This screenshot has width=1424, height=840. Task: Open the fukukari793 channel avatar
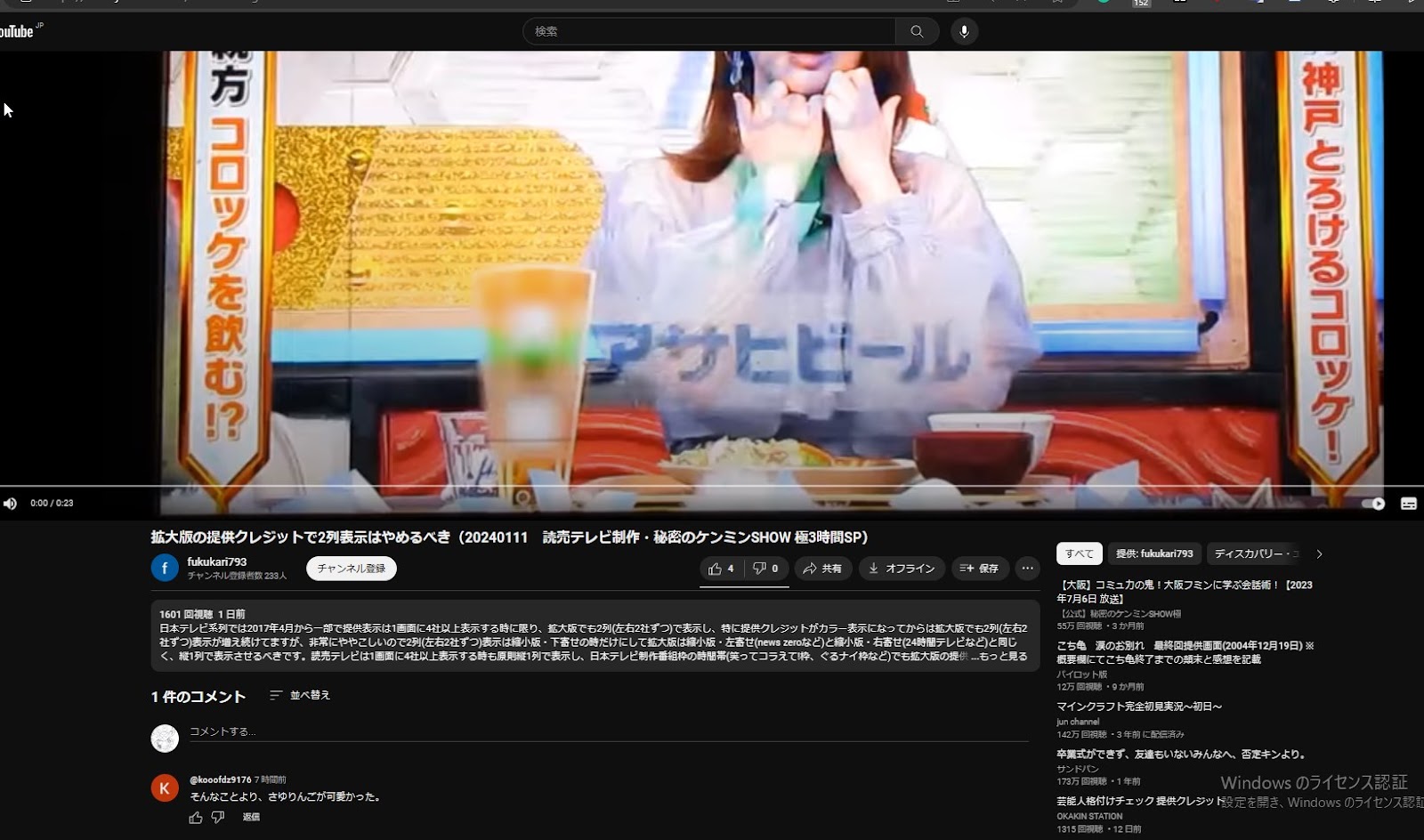click(x=165, y=568)
